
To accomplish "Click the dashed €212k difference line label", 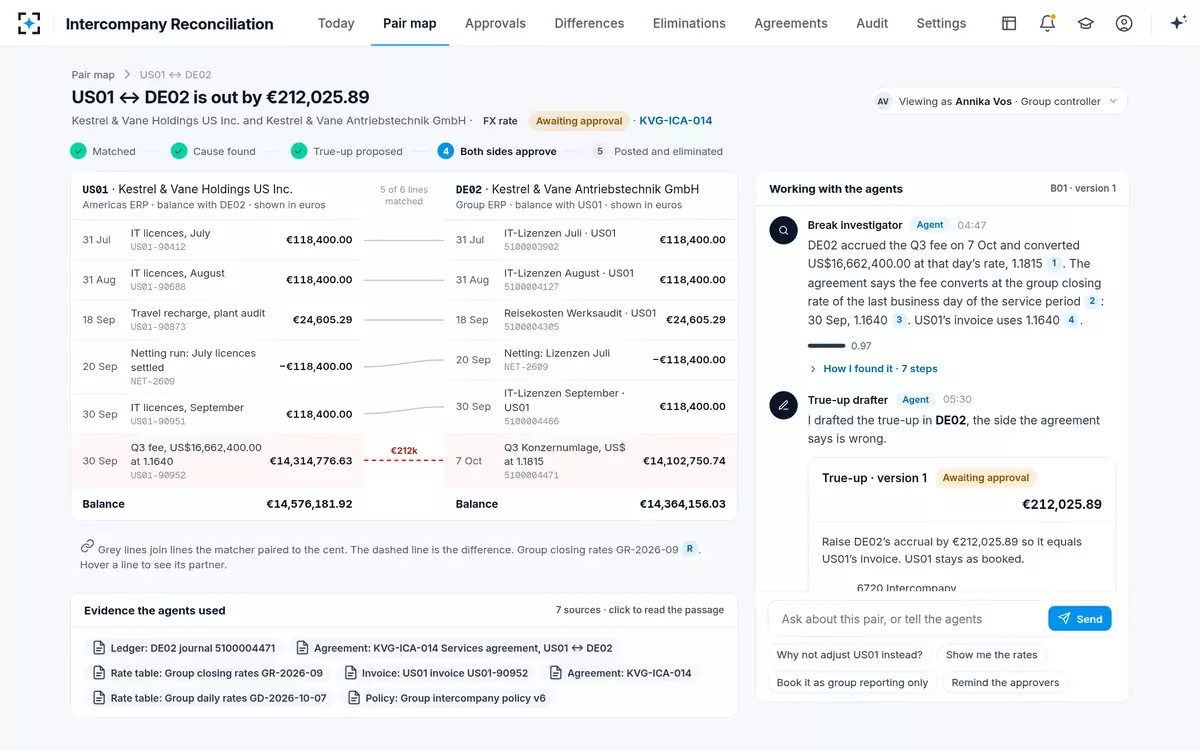I will click(x=404, y=451).
